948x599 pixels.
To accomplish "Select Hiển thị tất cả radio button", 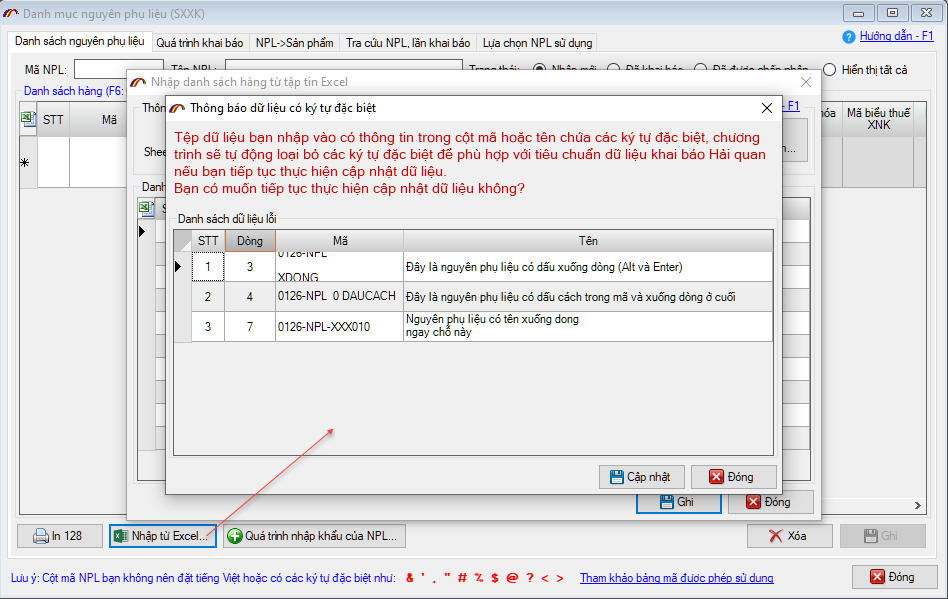I will coord(829,70).
